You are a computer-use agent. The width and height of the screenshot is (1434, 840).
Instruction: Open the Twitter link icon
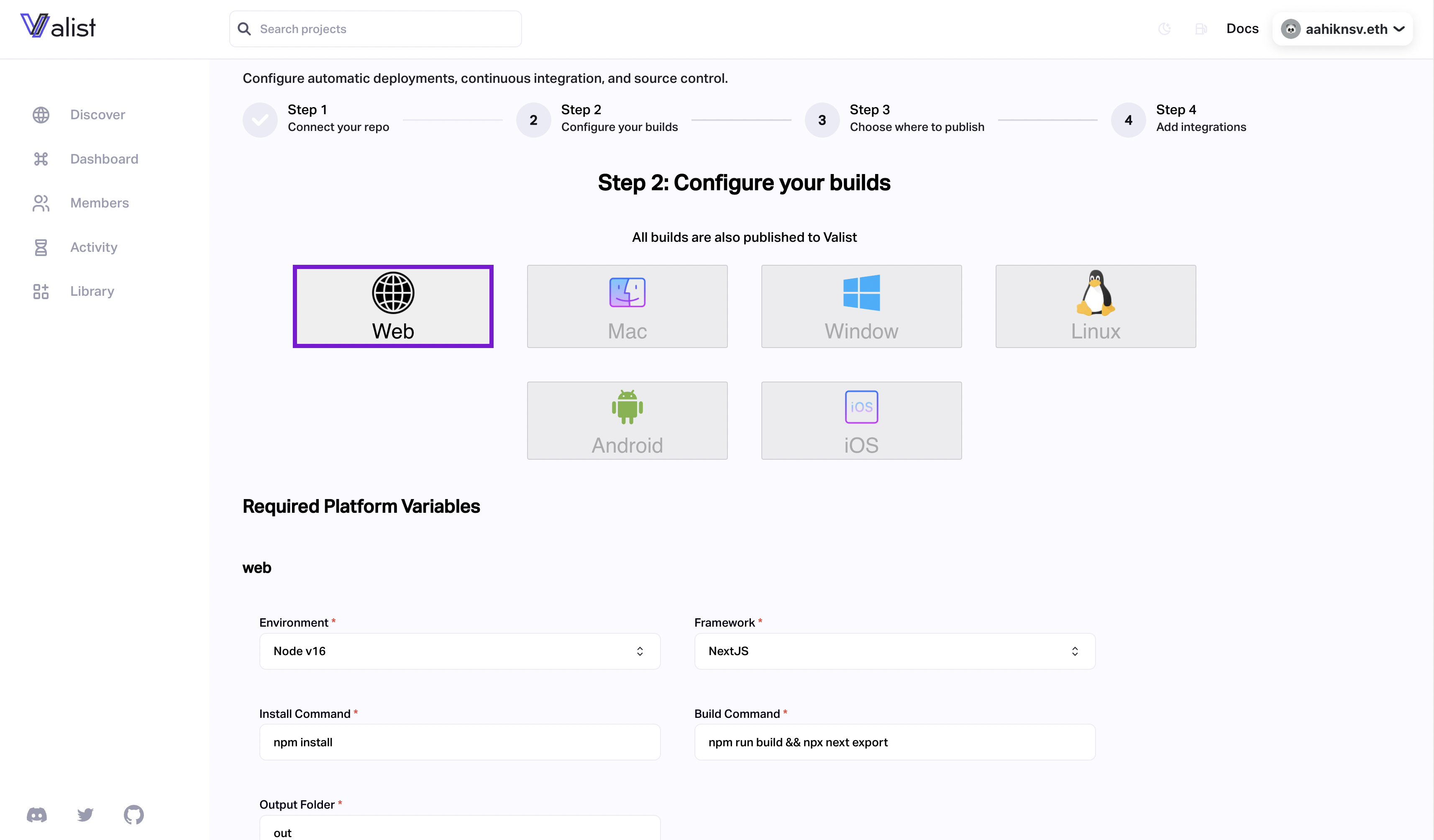(85, 814)
